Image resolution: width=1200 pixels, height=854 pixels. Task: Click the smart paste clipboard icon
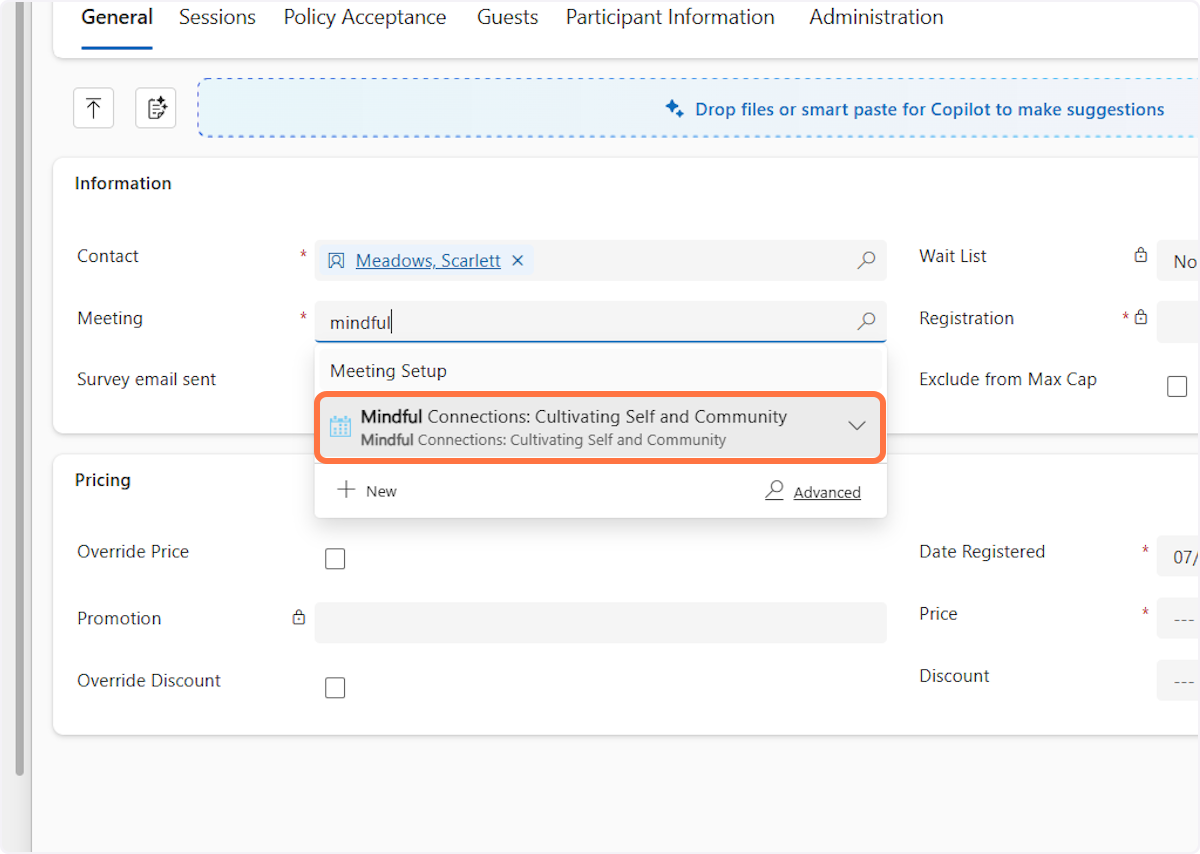click(x=156, y=108)
